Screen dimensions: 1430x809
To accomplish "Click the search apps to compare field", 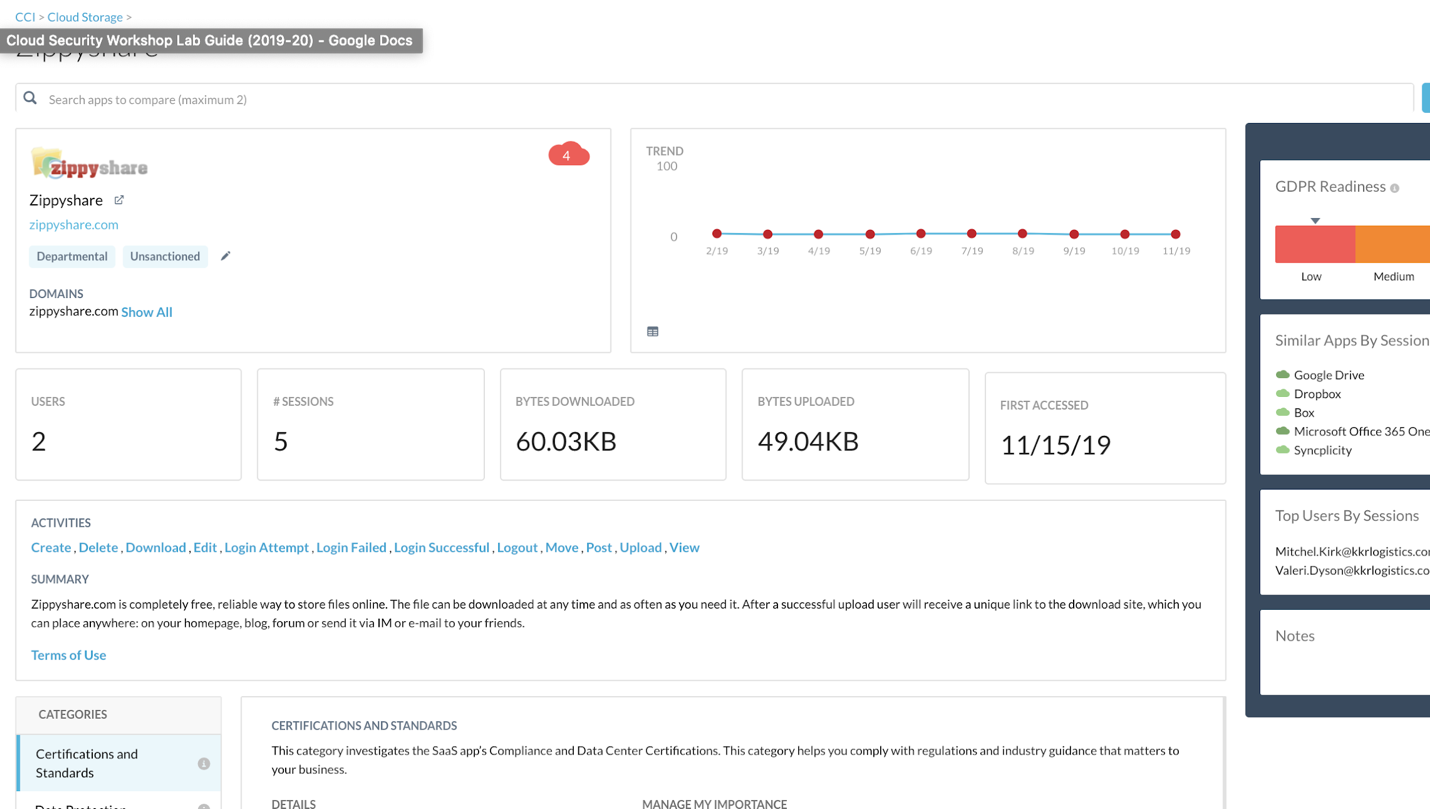I will (x=700, y=99).
